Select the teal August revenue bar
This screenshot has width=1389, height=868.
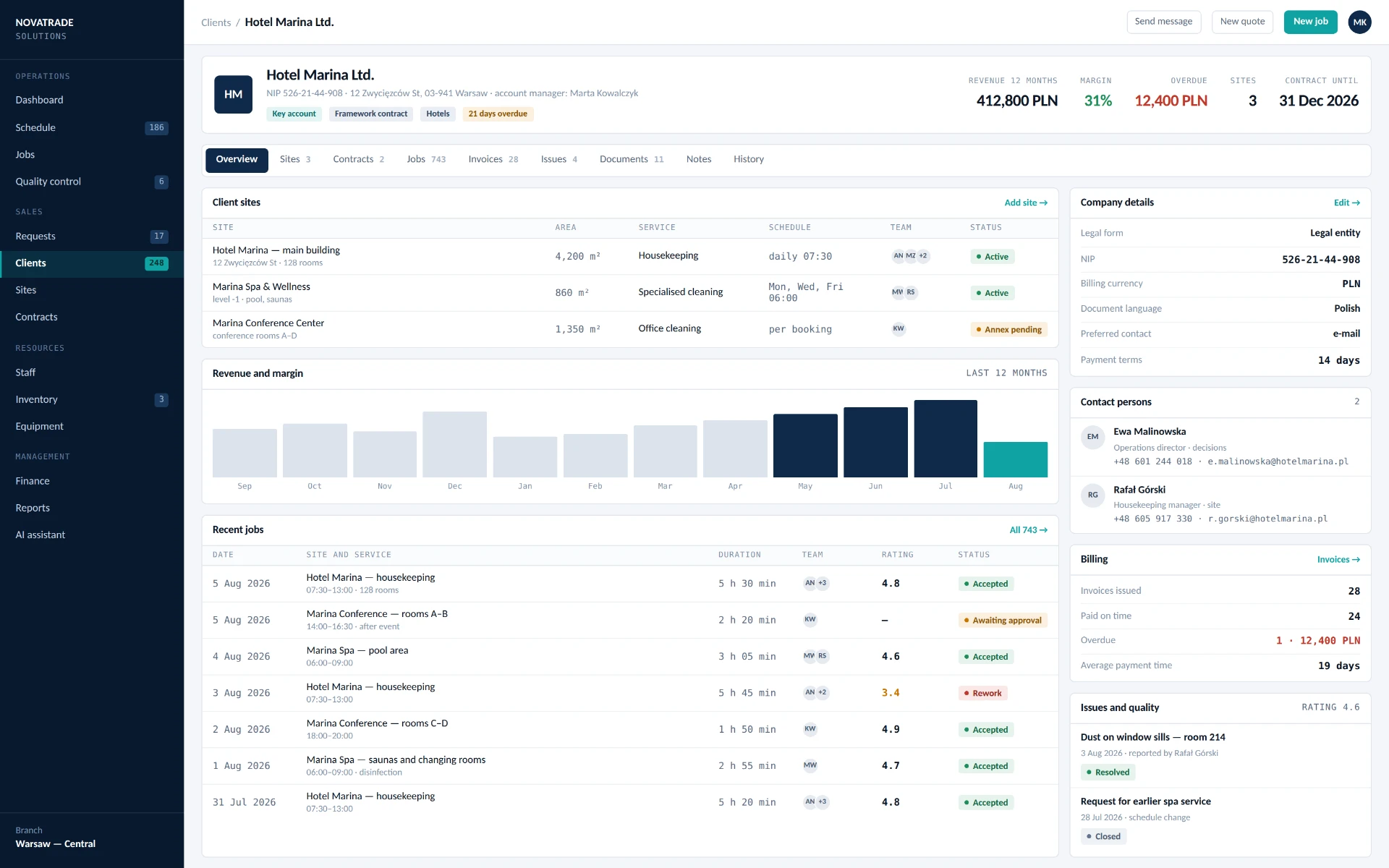point(1016,459)
